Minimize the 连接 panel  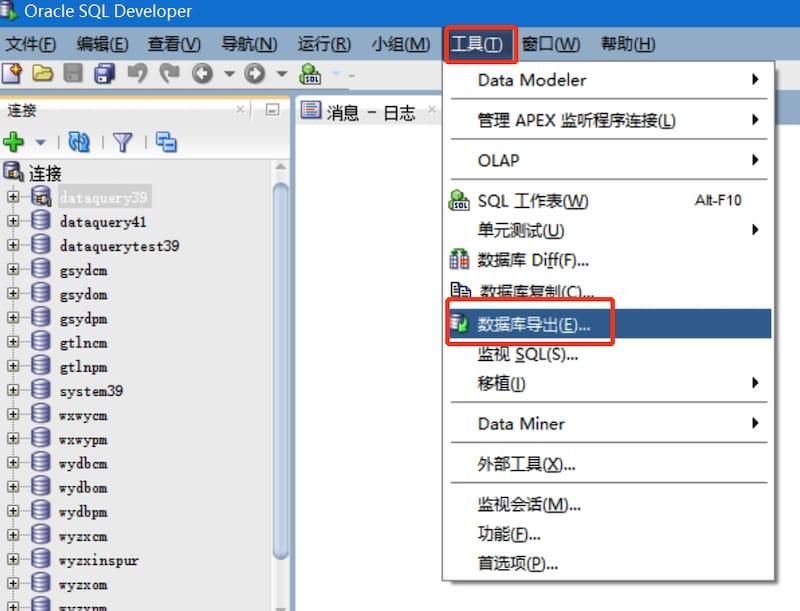point(272,110)
